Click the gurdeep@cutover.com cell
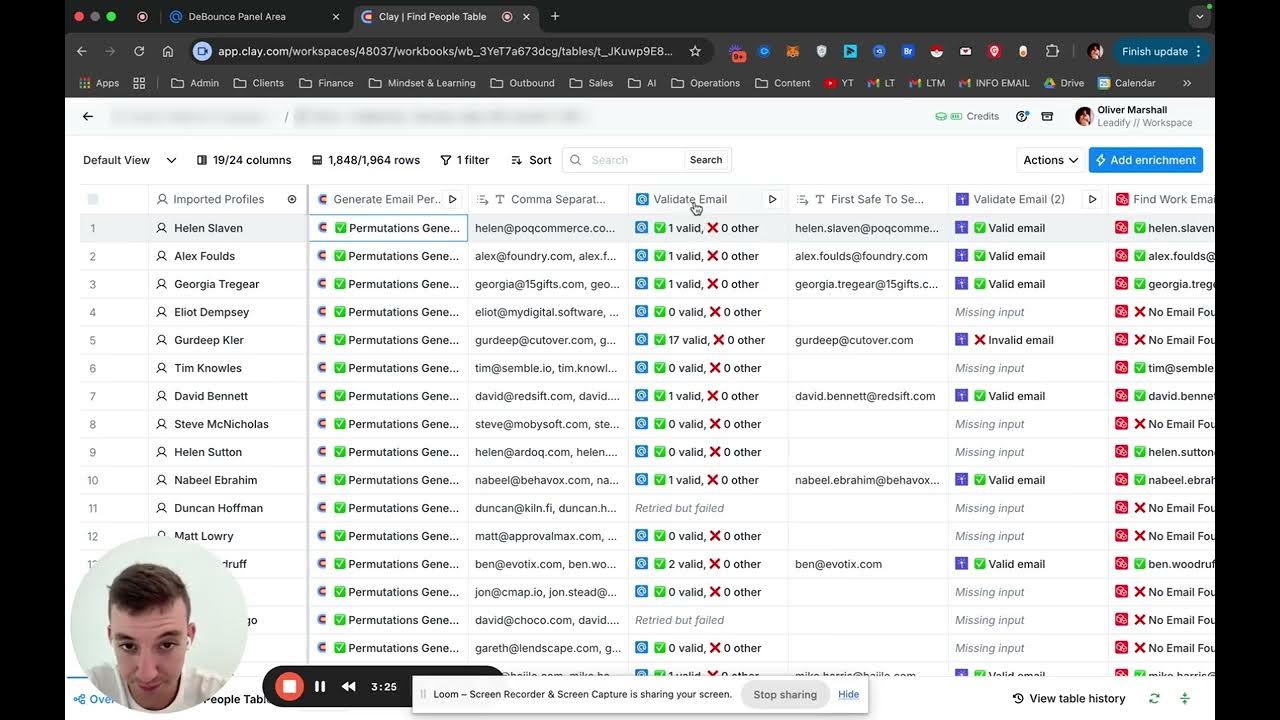The width and height of the screenshot is (1280, 720). click(868, 340)
